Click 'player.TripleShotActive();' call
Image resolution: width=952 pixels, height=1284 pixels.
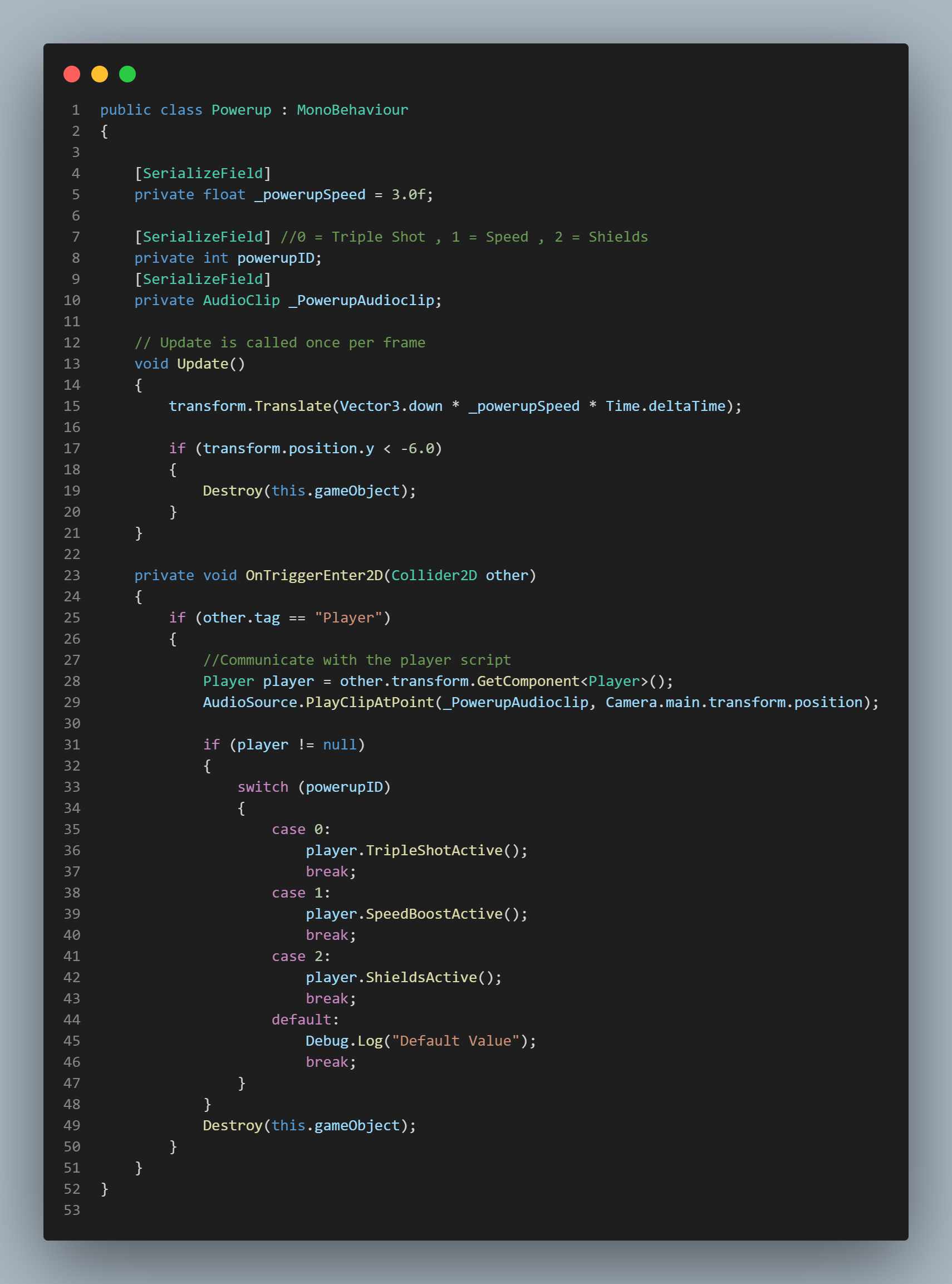[416, 851]
